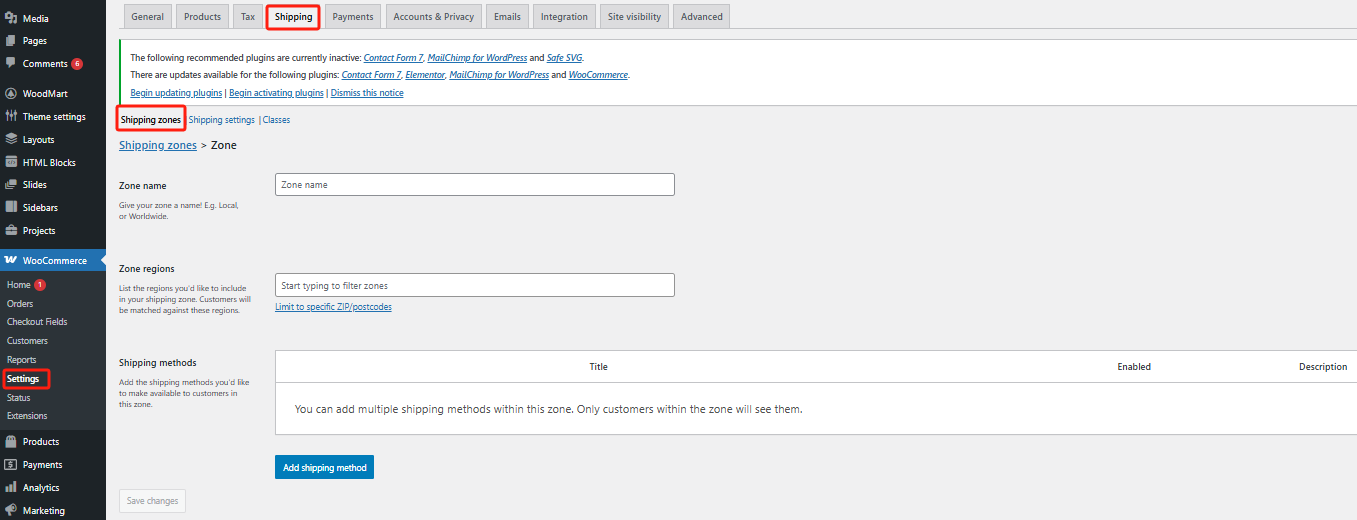Open WoodMart menu icon

(11, 94)
